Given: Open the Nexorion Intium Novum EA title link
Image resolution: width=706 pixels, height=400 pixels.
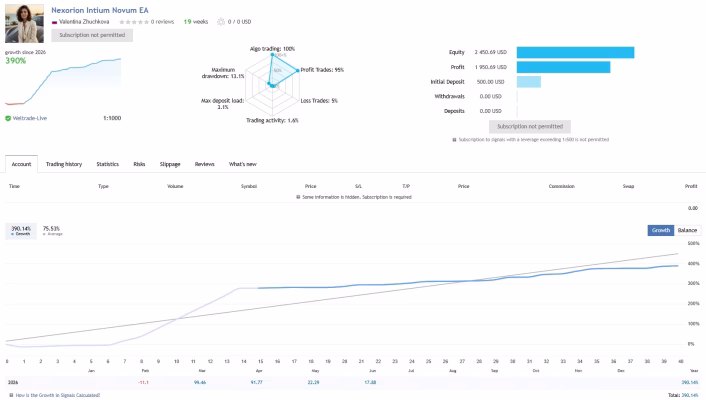Looking at the screenshot, I should [x=100, y=10].
